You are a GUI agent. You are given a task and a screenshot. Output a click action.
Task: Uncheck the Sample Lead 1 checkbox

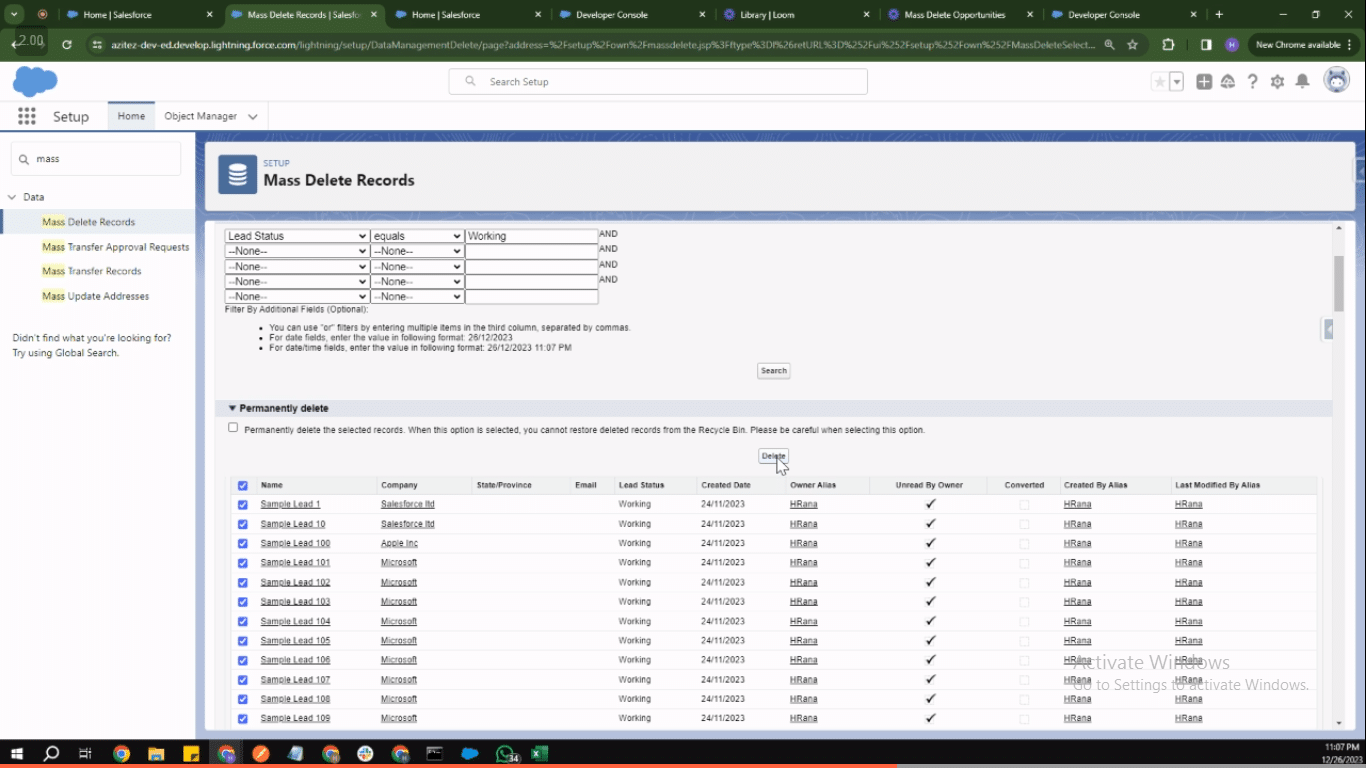pyautogui.click(x=242, y=505)
